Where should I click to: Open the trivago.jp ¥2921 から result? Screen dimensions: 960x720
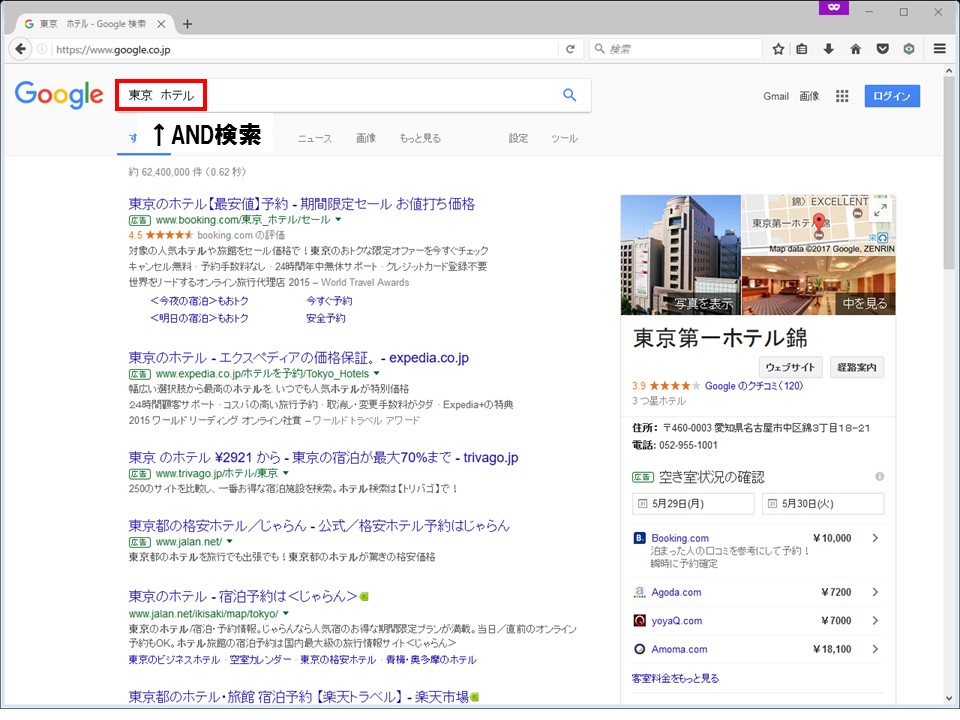coord(323,457)
